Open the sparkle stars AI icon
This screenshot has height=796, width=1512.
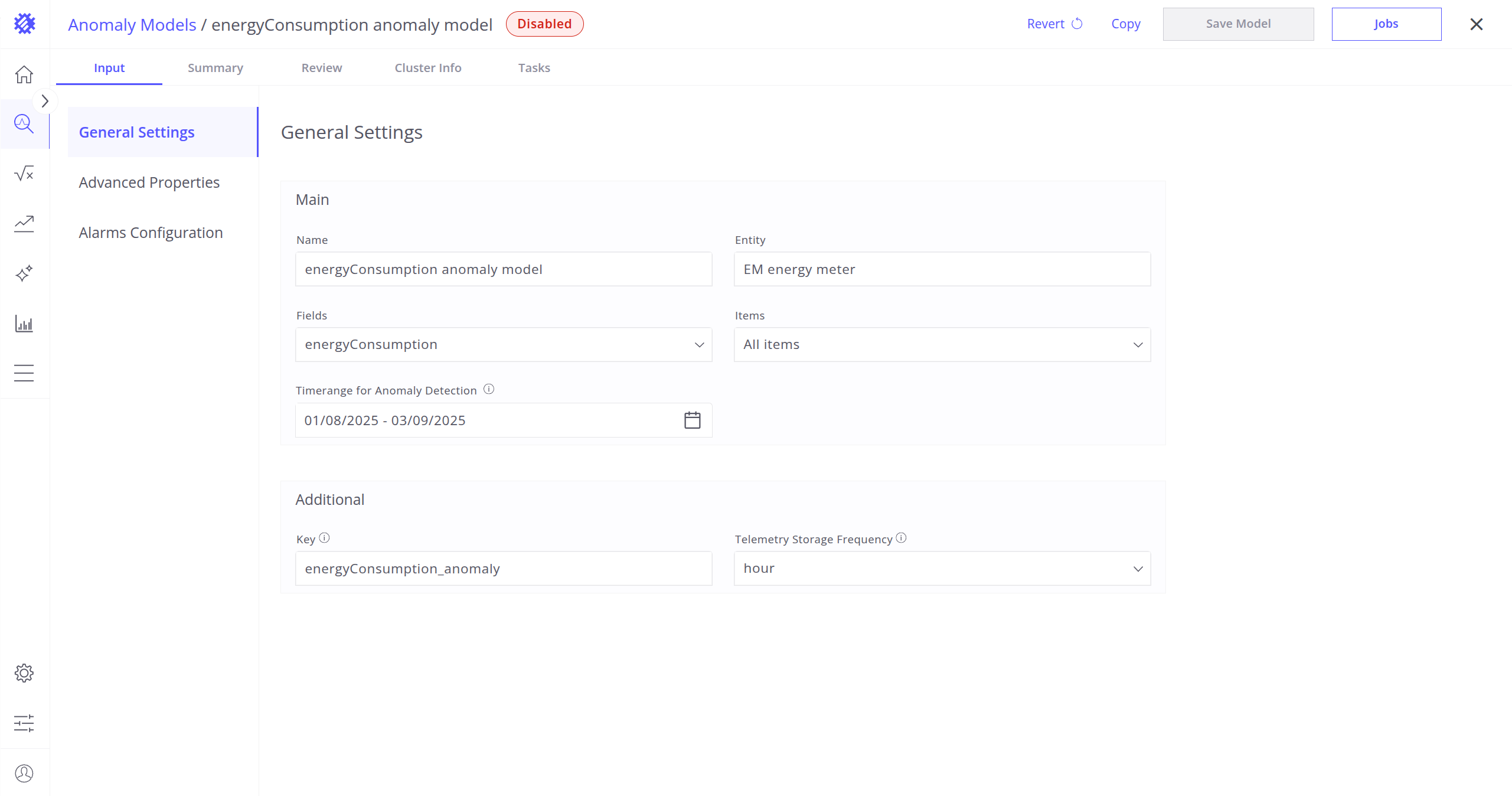coord(24,273)
